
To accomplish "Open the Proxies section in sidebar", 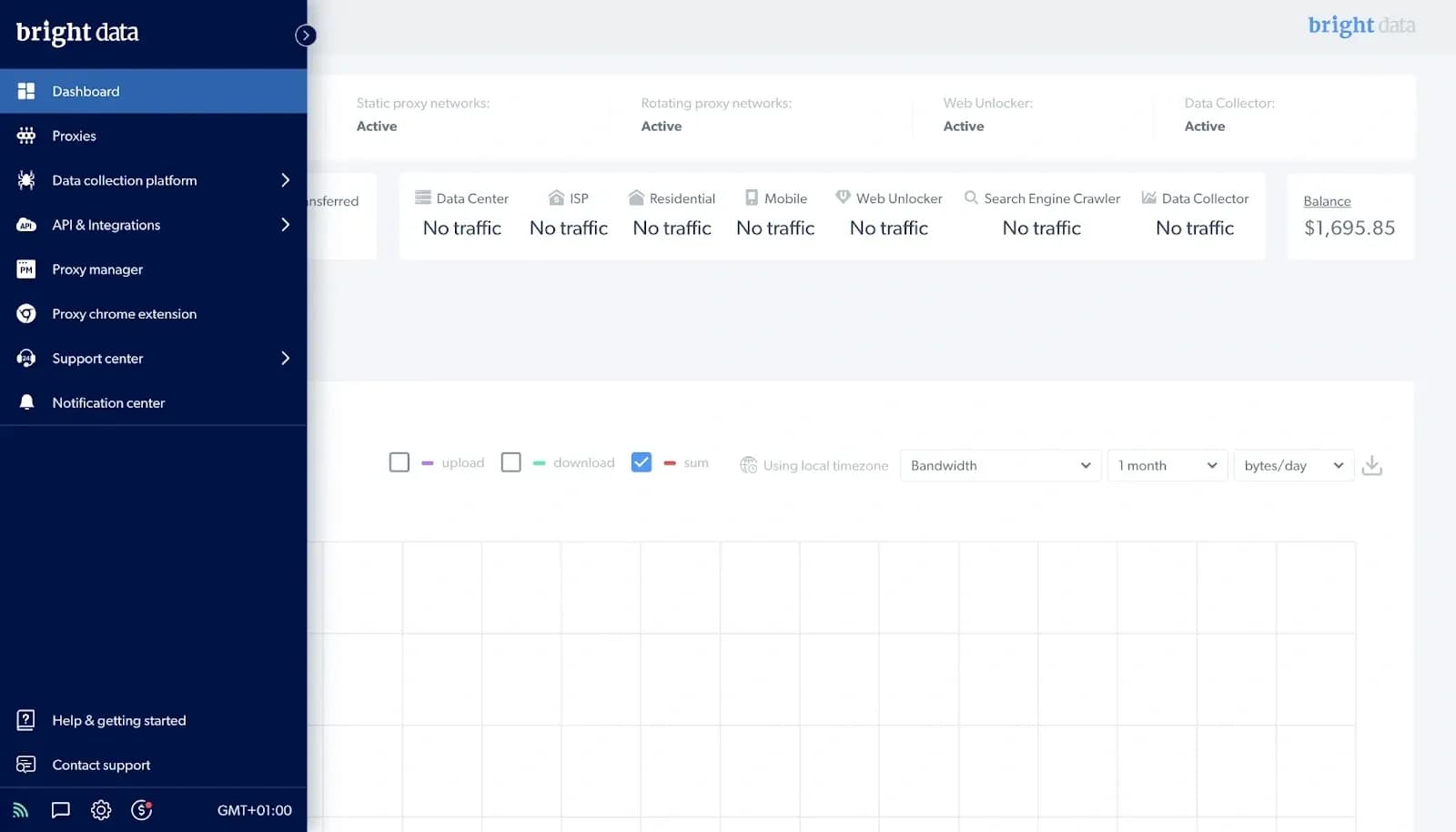I will point(74,135).
